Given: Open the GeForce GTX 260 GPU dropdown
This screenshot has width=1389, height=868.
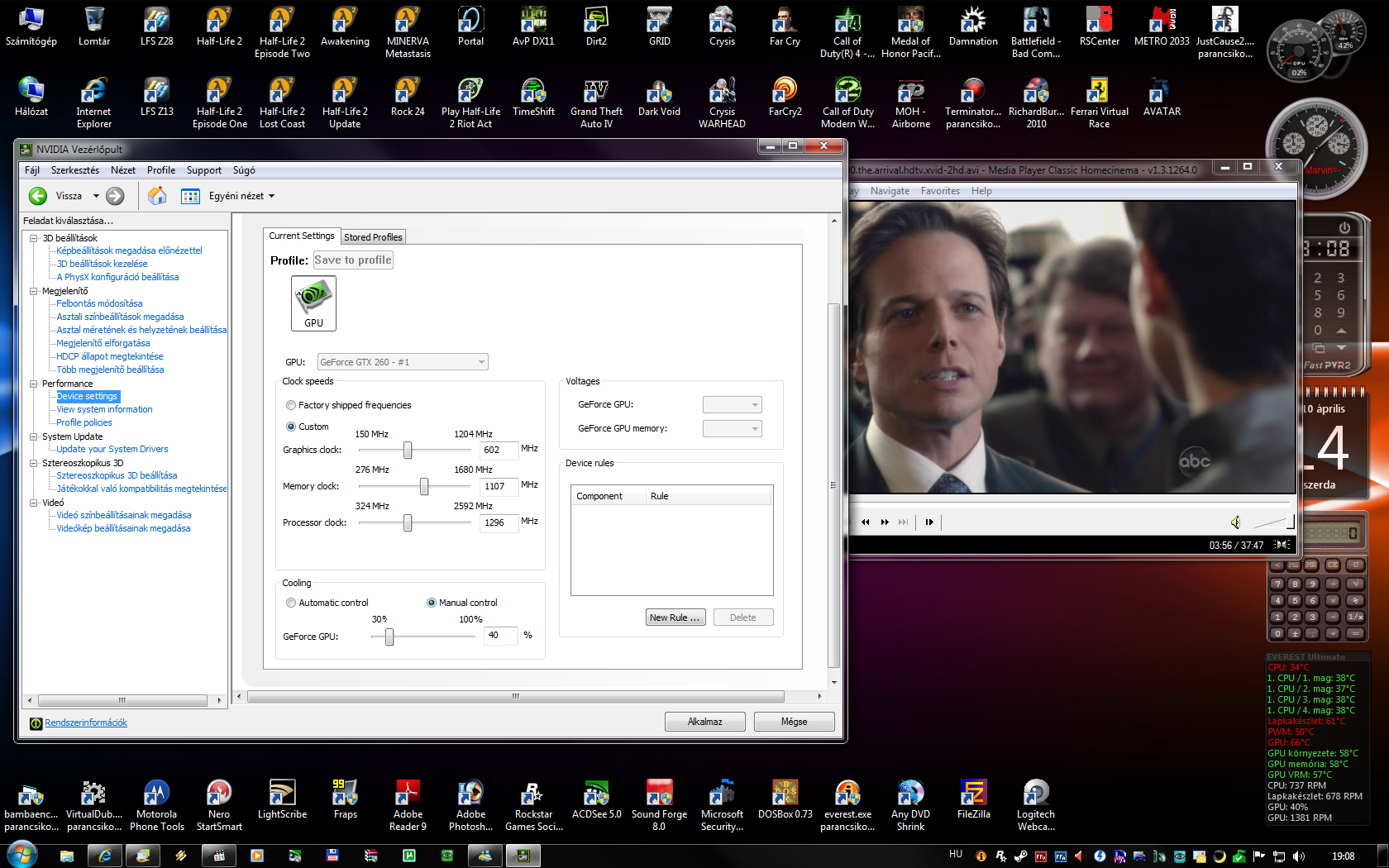Looking at the screenshot, I should pyautogui.click(x=403, y=362).
